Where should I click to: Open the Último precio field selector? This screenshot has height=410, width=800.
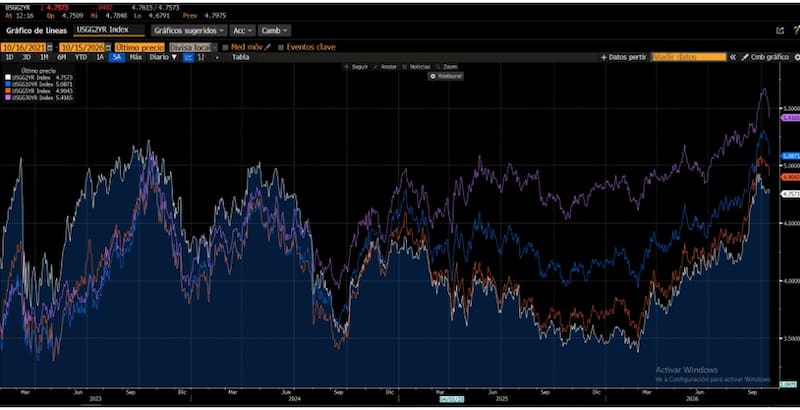[x=139, y=47]
